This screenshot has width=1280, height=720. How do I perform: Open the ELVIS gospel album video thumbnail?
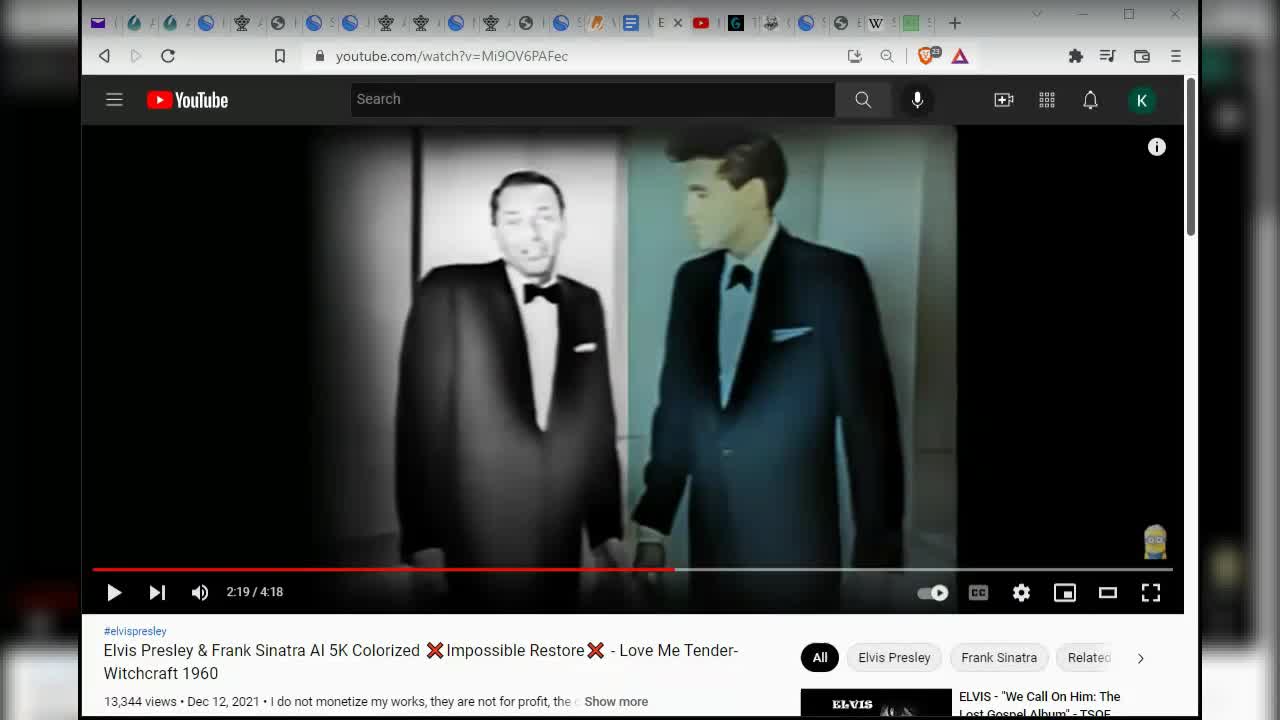coord(876,703)
